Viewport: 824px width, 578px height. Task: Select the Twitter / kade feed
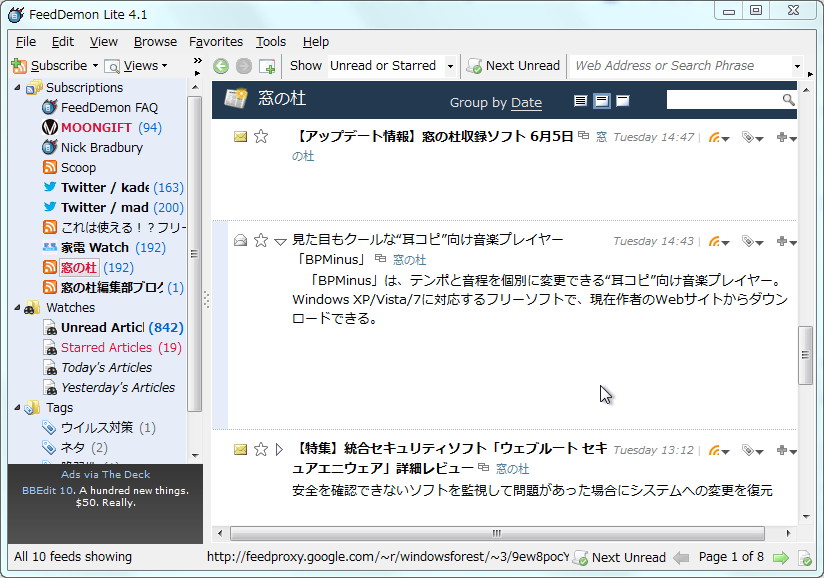pos(113,188)
